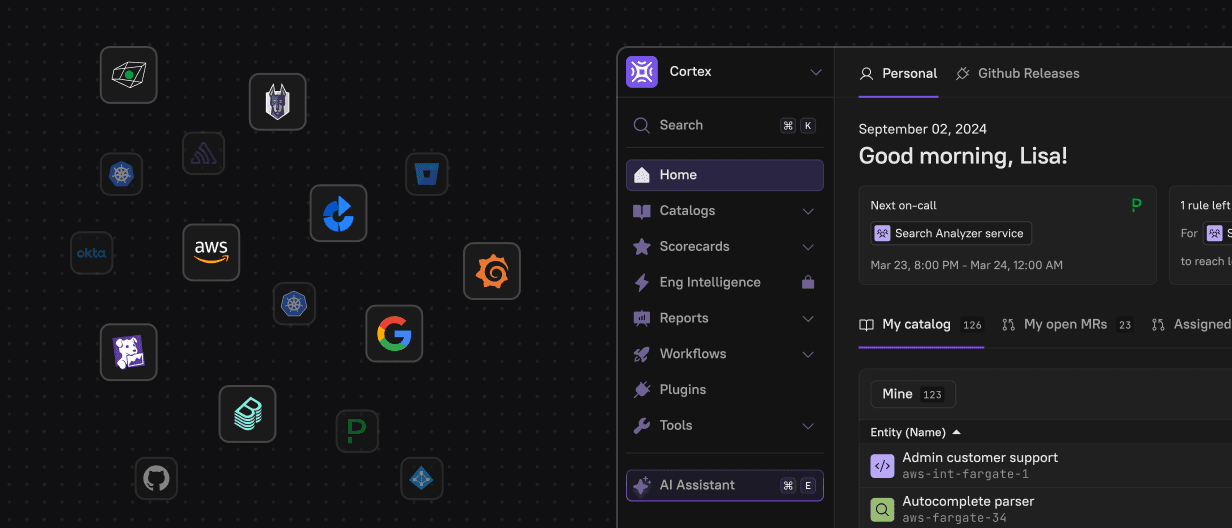Click the PagerDuty green P icon
The height and width of the screenshot is (528, 1232).
[x=357, y=431]
